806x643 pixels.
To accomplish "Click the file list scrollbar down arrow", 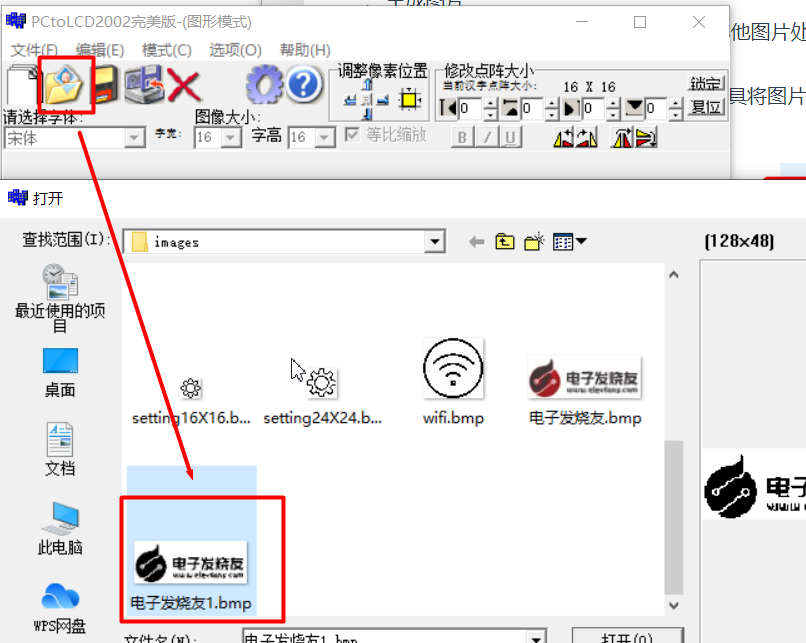I will pyautogui.click(x=674, y=605).
